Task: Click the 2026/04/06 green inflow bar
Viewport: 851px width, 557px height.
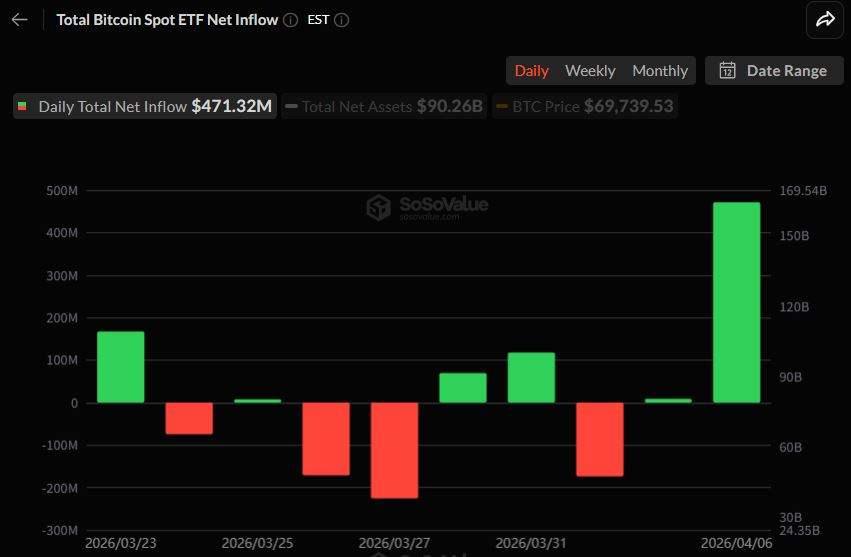Action: pyautogui.click(x=736, y=302)
